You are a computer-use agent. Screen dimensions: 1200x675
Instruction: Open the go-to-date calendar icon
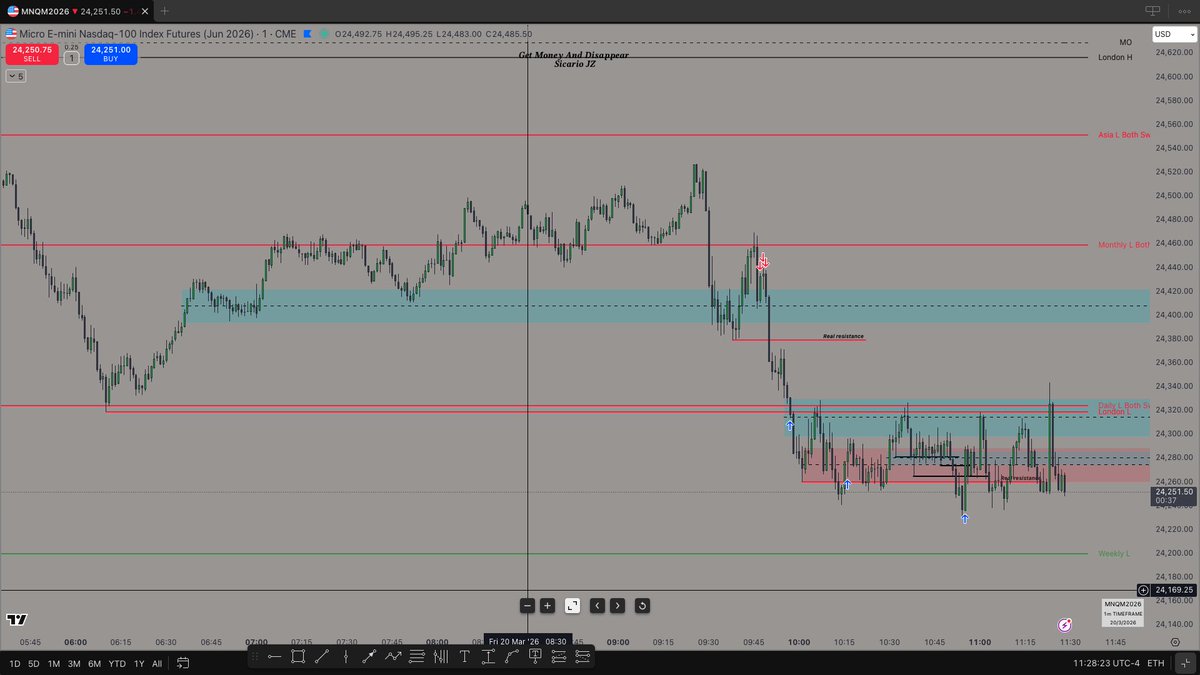182,663
